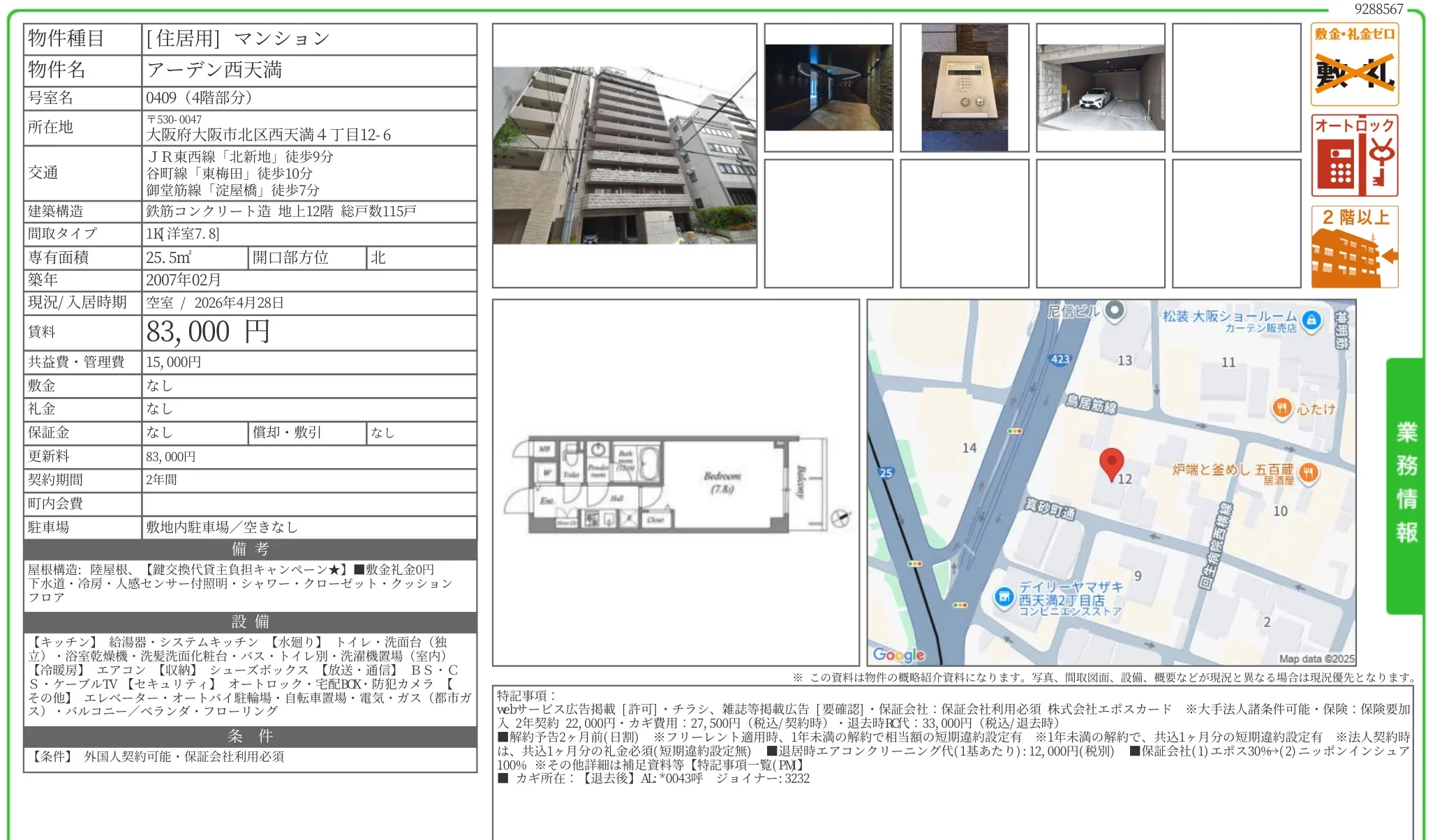This screenshot has height=840, width=1435.
Task: Click the 松装 大阪ショールーム shop marker
Action: point(1311,320)
